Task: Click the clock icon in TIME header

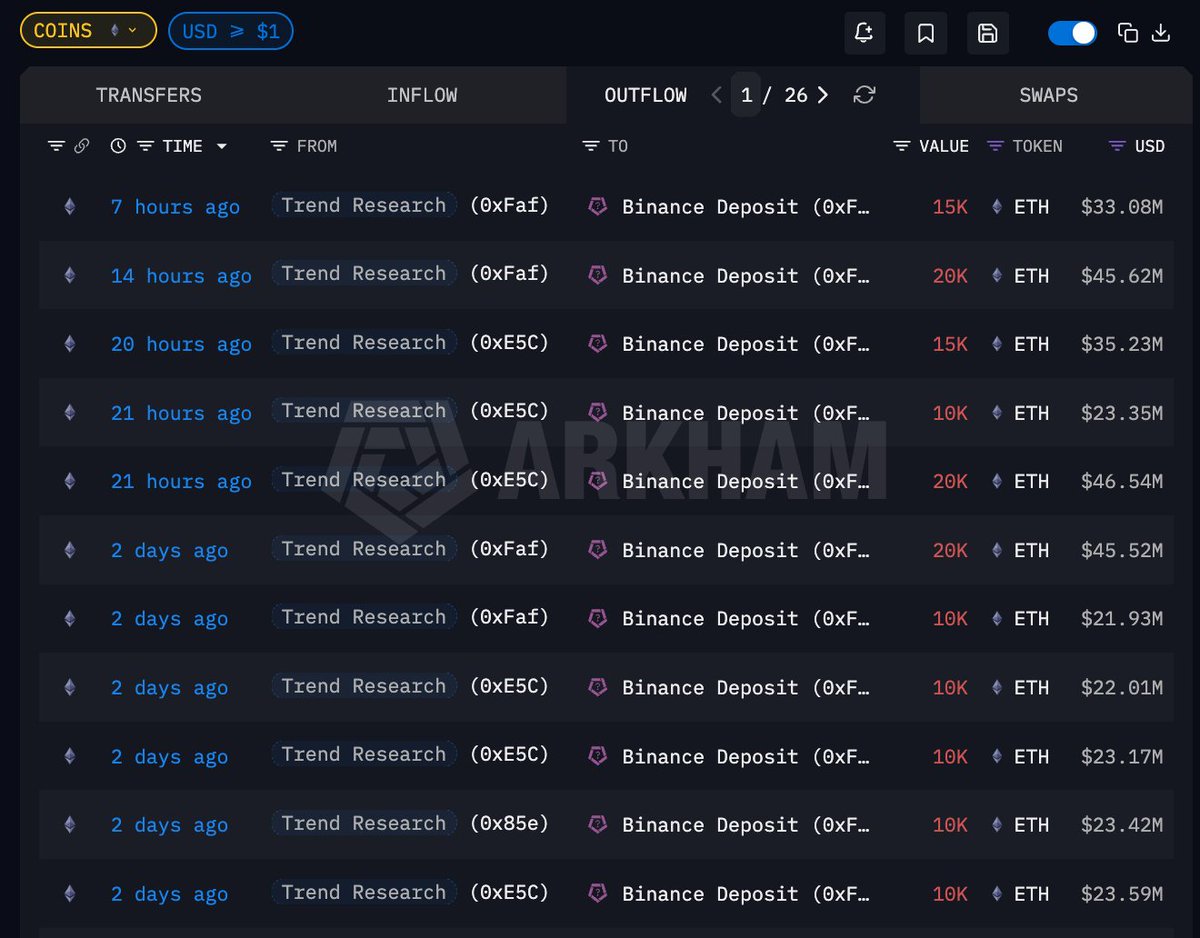Action: tap(118, 146)
